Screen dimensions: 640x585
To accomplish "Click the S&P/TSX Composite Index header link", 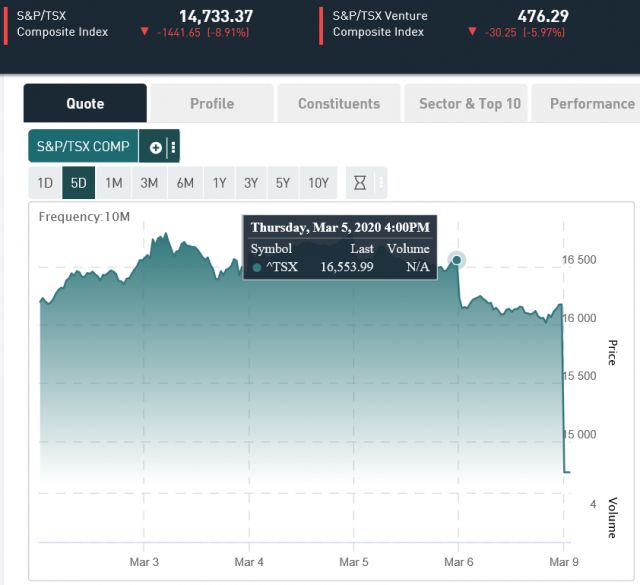I will click(x=62, y=24).
